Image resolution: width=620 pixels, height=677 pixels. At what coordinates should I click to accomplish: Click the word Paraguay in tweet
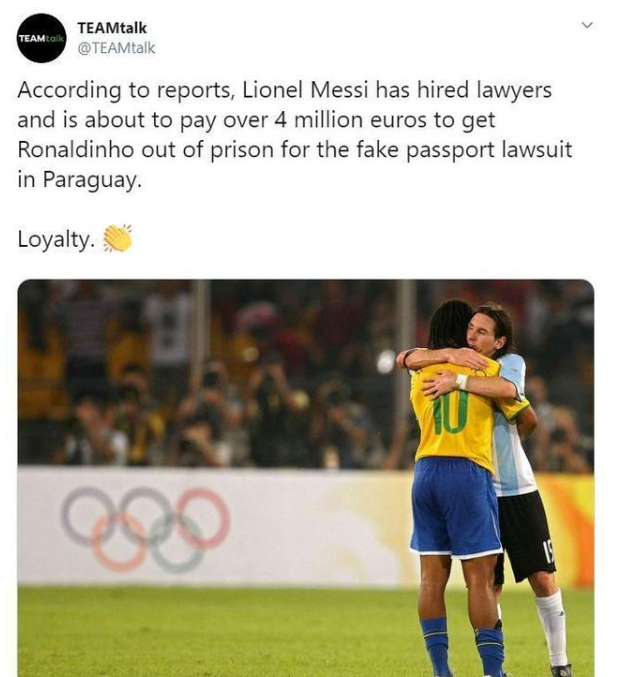coord(92,180)
